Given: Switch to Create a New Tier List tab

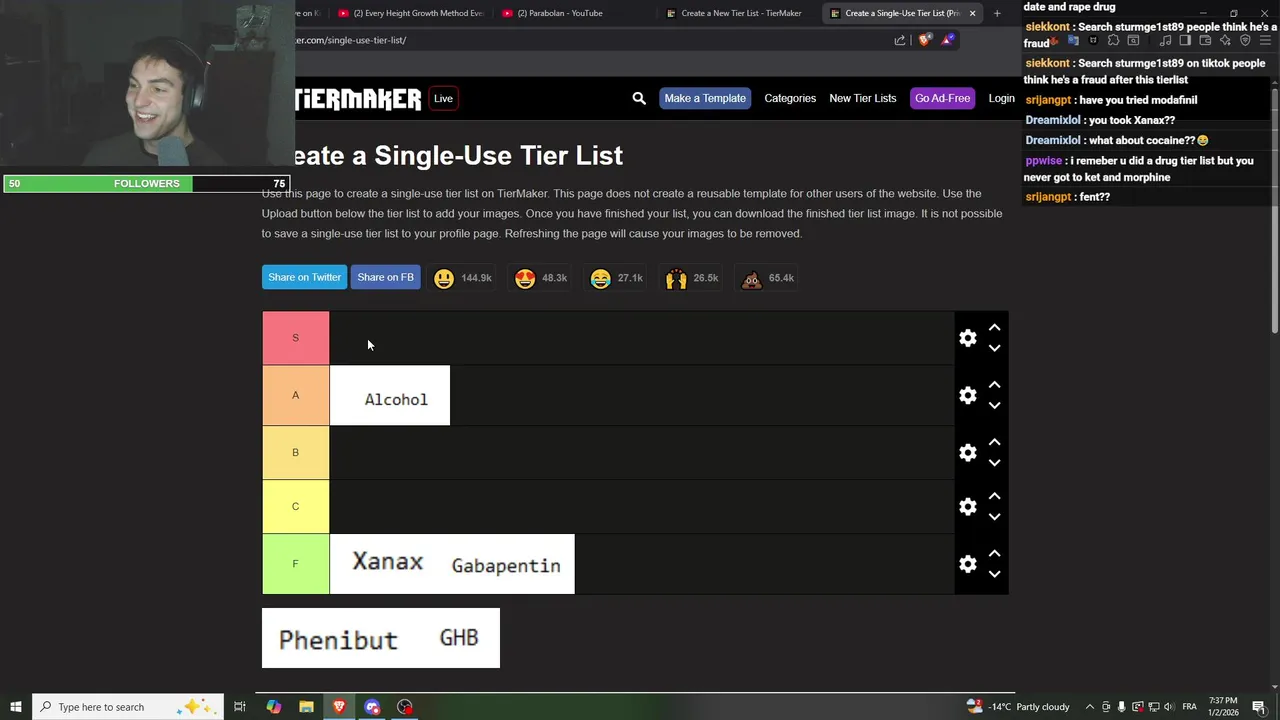Looking at the screenshot, I should coord(740,13).
